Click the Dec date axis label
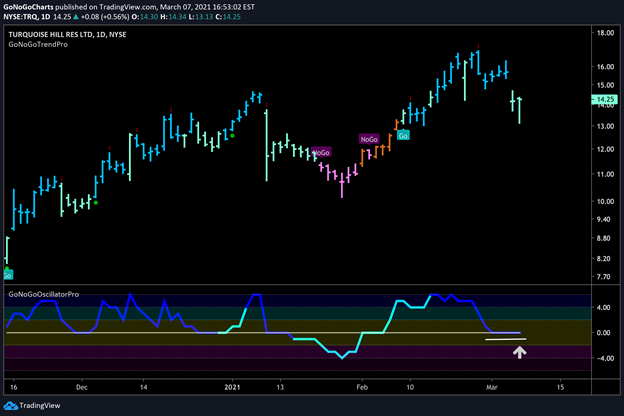 click(x=82, y=387)
